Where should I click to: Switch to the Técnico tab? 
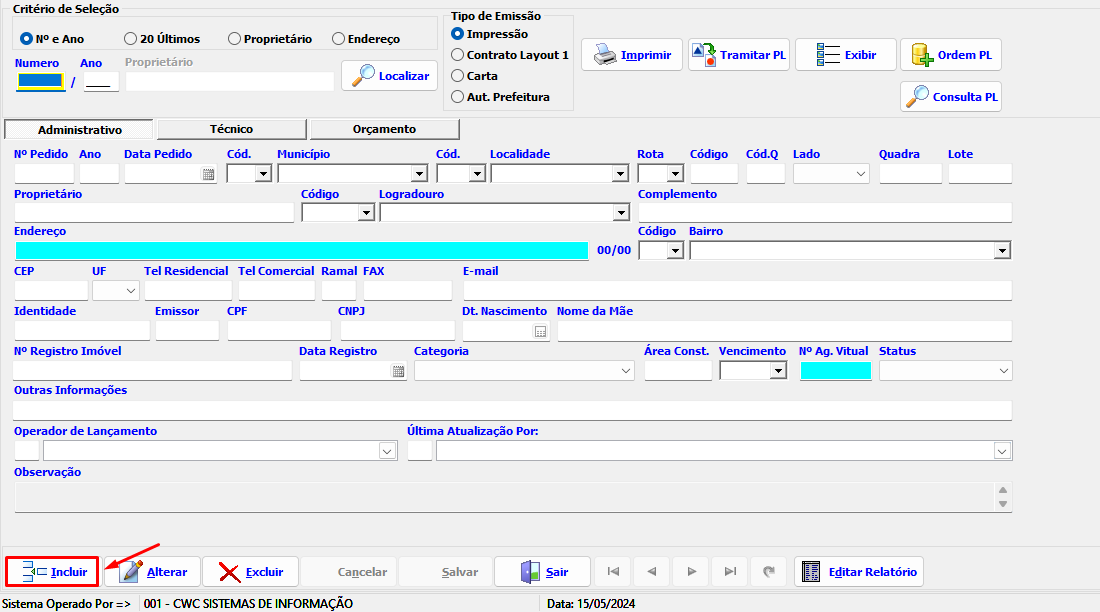click(x=231, y=129)
